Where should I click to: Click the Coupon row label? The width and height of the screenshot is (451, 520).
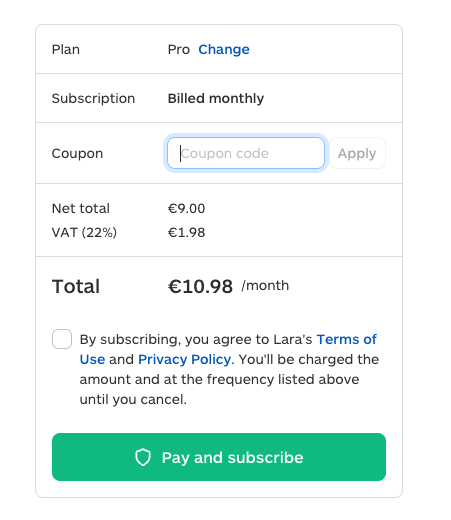tap(77, 154)
